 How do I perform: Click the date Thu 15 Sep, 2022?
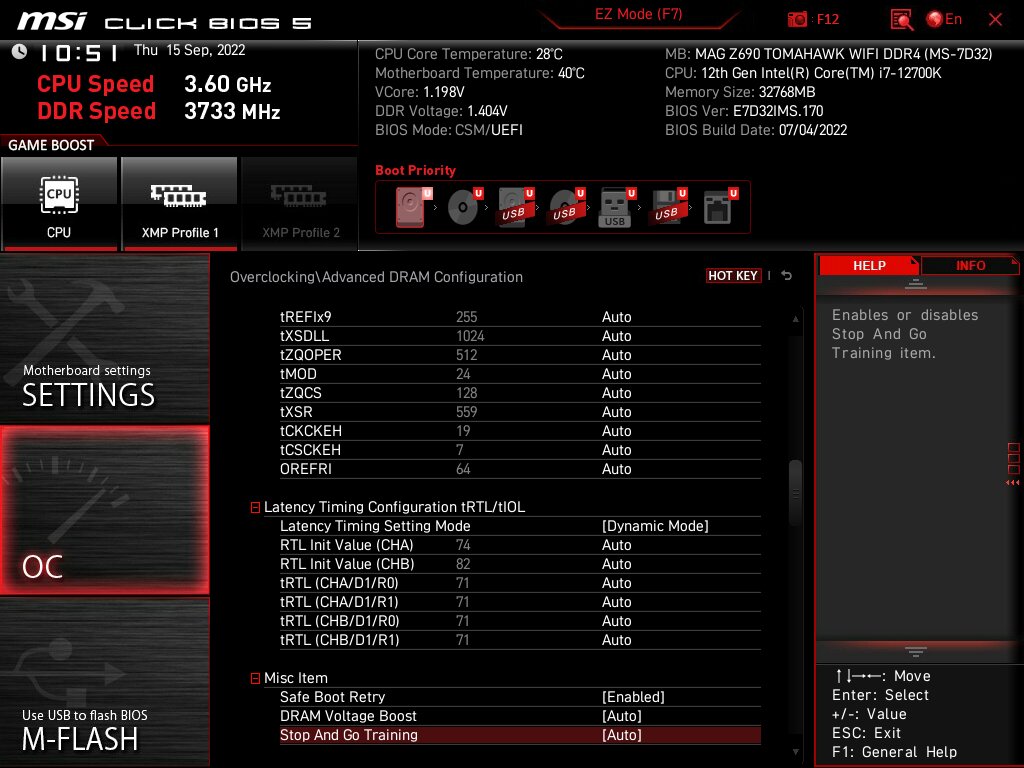(189, 50)
